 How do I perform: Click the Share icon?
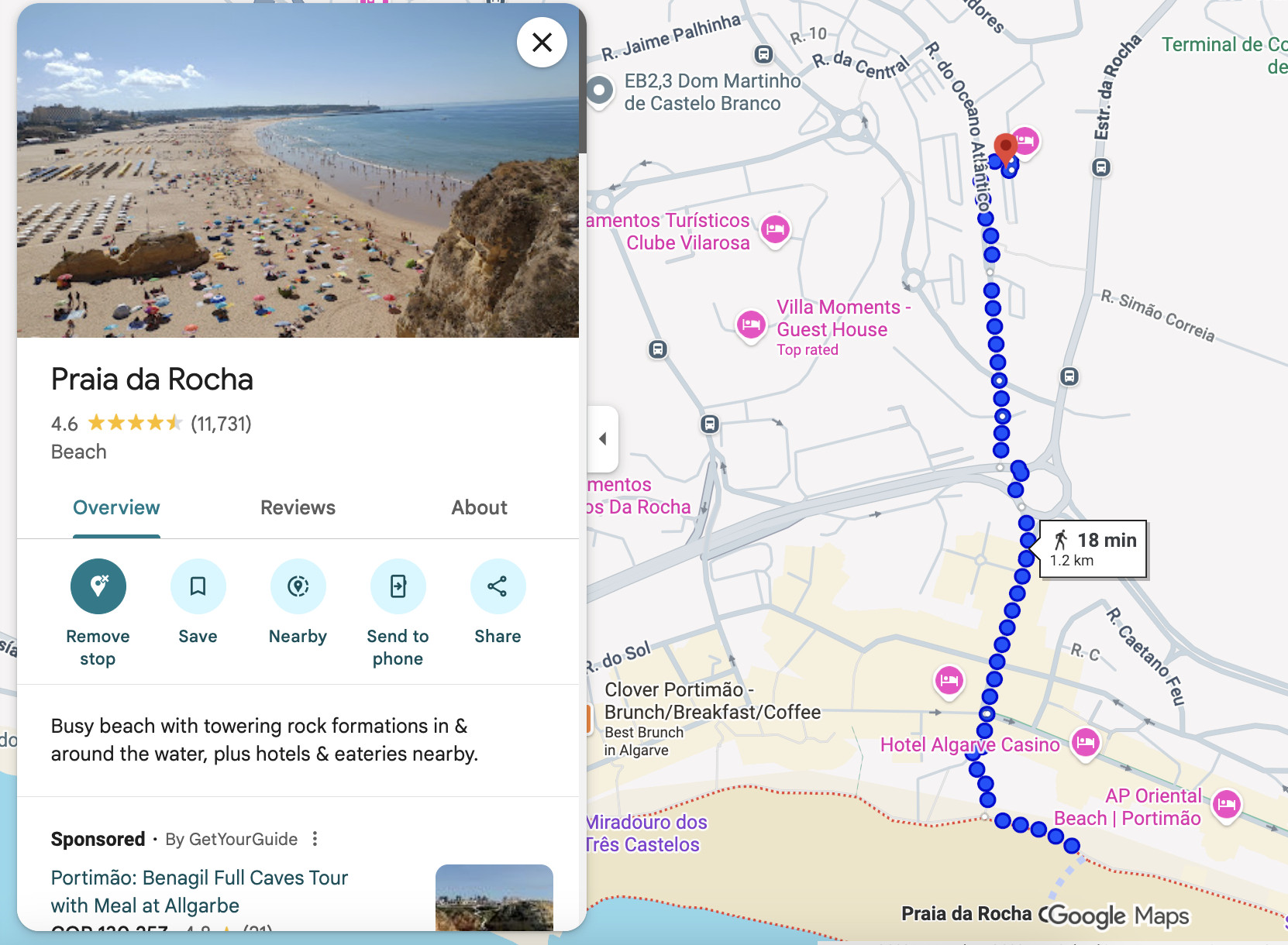[498, 586]
